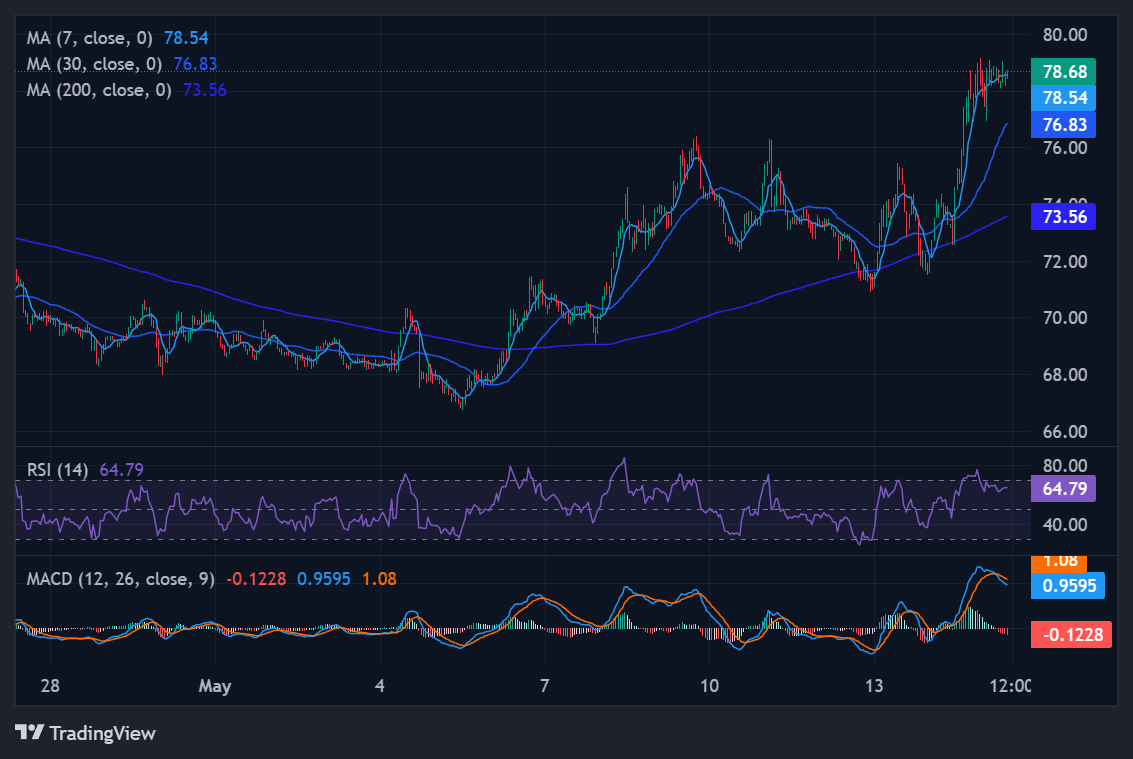Select the MA (7, close, 0) indicator label
1133x759 pixels.
click(x=90, y=38)
